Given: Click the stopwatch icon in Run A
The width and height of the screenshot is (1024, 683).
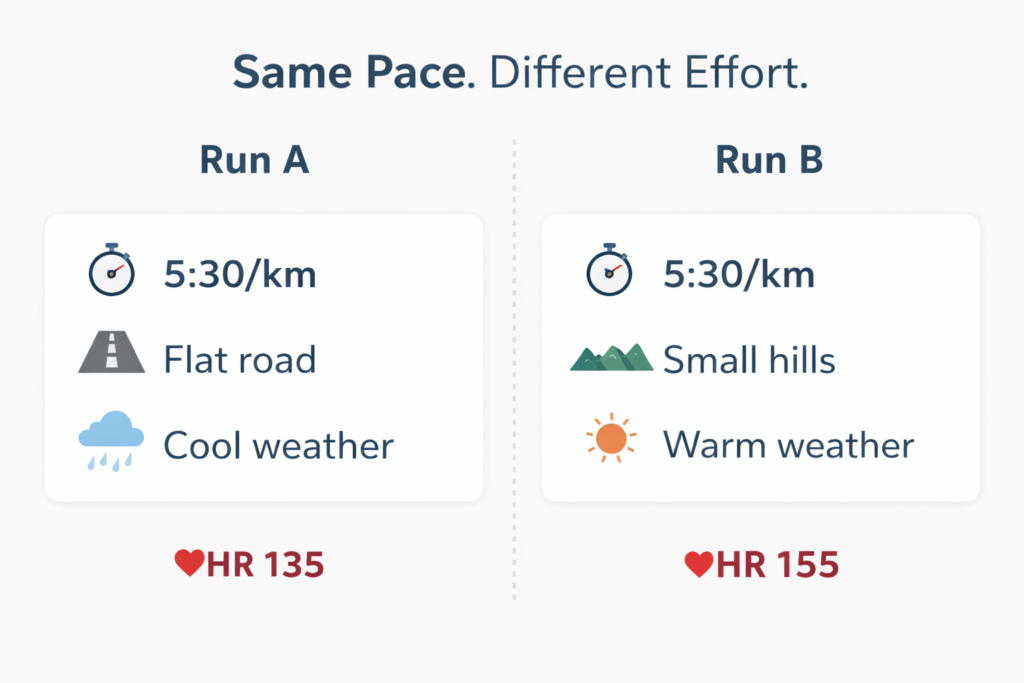Looking at the screenshot, I should 111,270.
